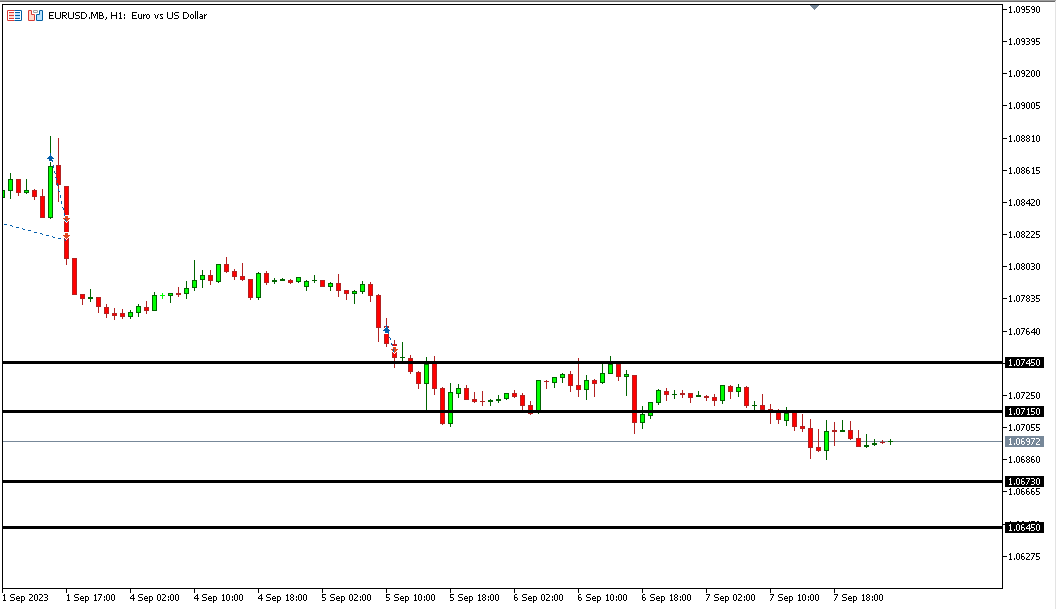Click the 1.07450 price label on axis

(x=1025, y=363)
